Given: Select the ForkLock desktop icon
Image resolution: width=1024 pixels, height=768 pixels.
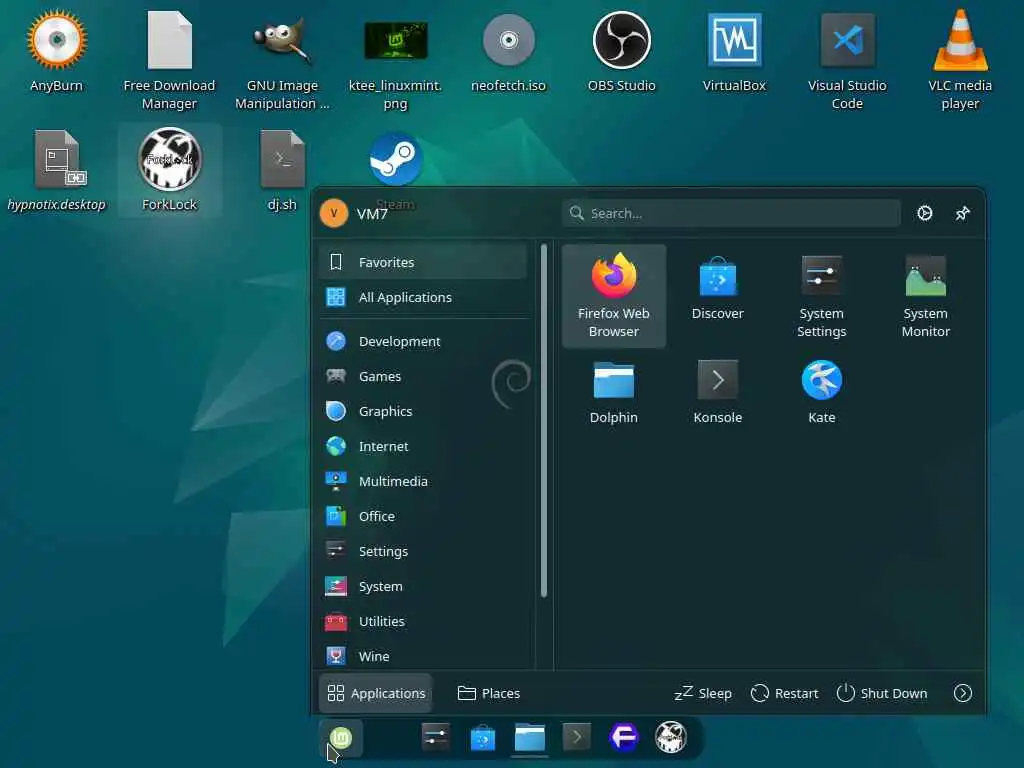Looking at the screenshot, I should tap(169, 160).
